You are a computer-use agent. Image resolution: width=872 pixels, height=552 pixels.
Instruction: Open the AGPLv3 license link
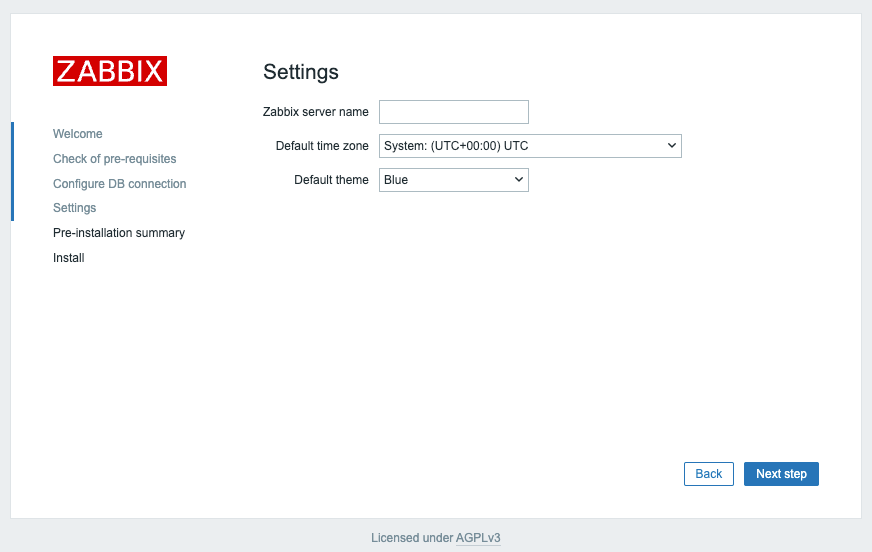[478, 538]
